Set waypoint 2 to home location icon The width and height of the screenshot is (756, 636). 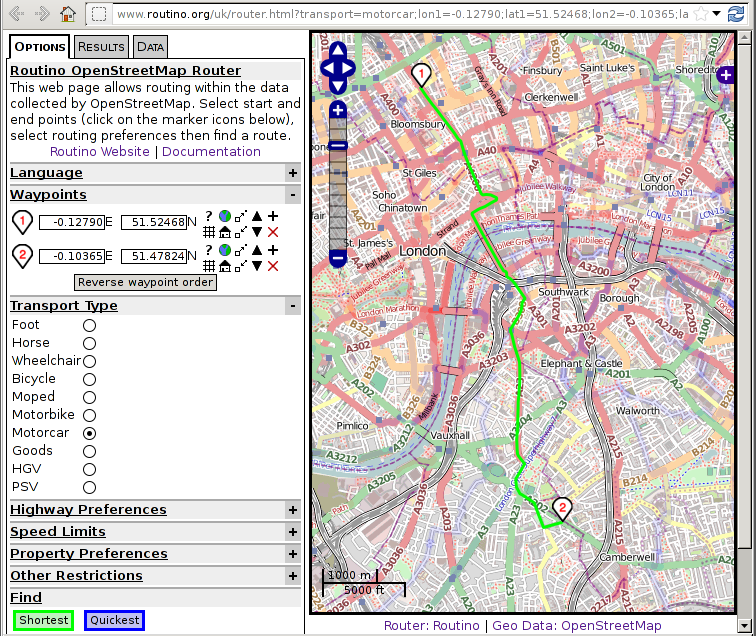click(x=225, y=266)
